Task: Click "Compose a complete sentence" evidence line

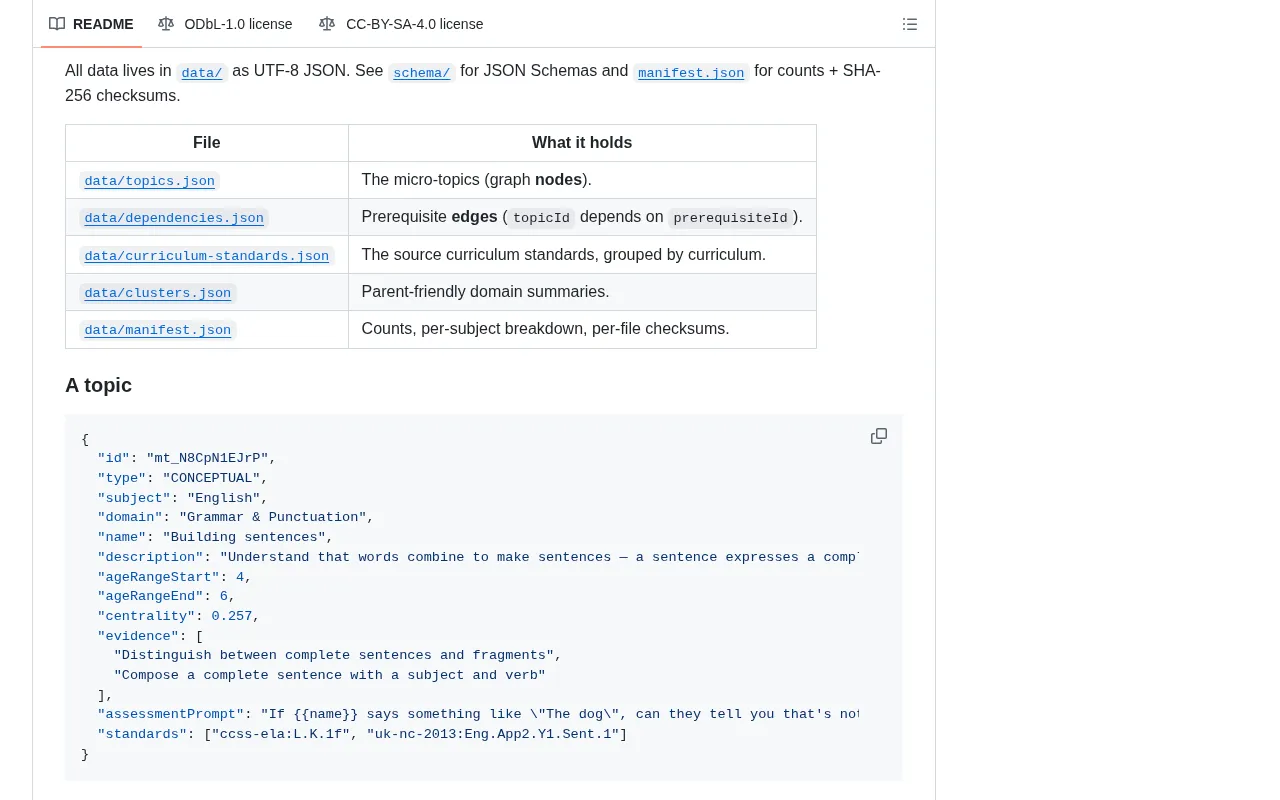Action: (330, 675)
